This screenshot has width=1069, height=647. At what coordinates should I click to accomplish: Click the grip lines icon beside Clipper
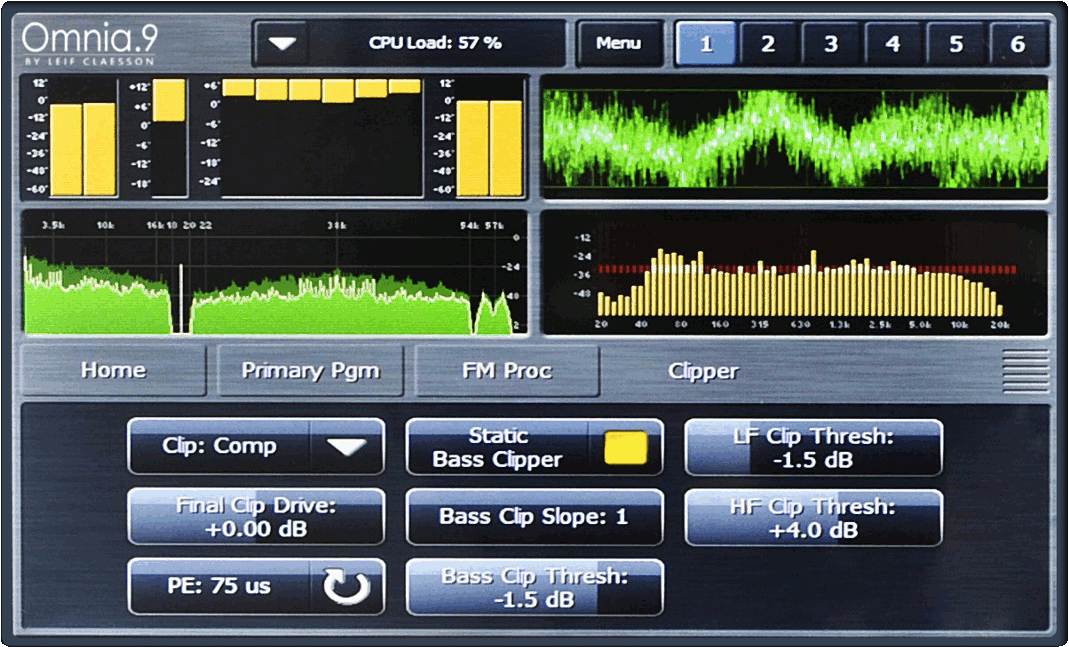point(1024,371)
